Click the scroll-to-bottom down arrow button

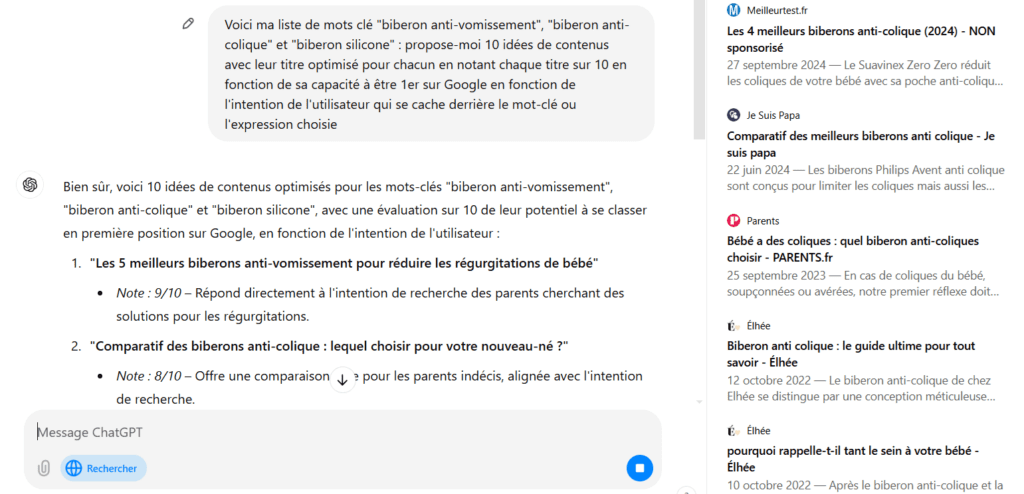[x=342, y=380]
